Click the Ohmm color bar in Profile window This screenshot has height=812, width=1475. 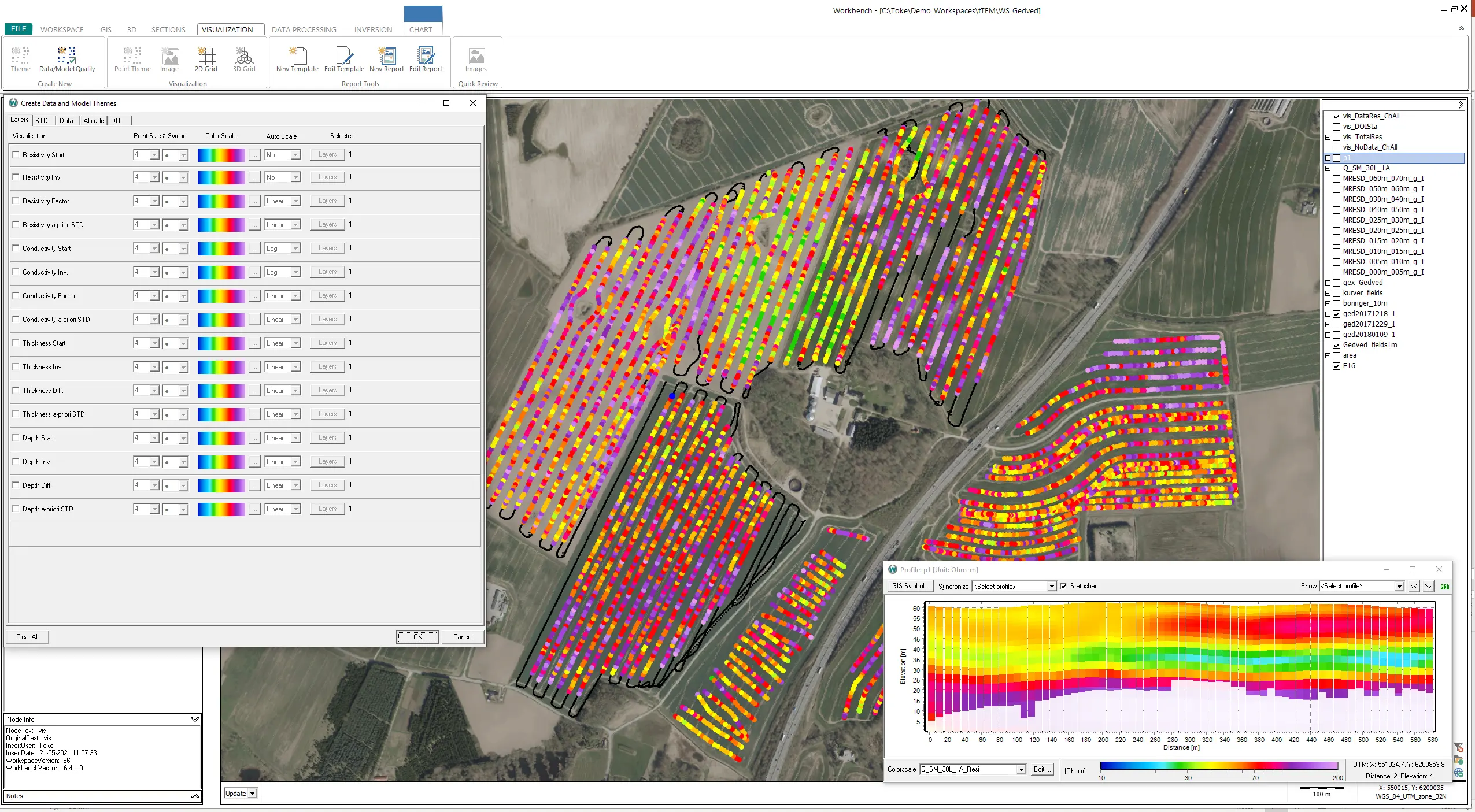pyautogui.click(x=1219, y=766)
